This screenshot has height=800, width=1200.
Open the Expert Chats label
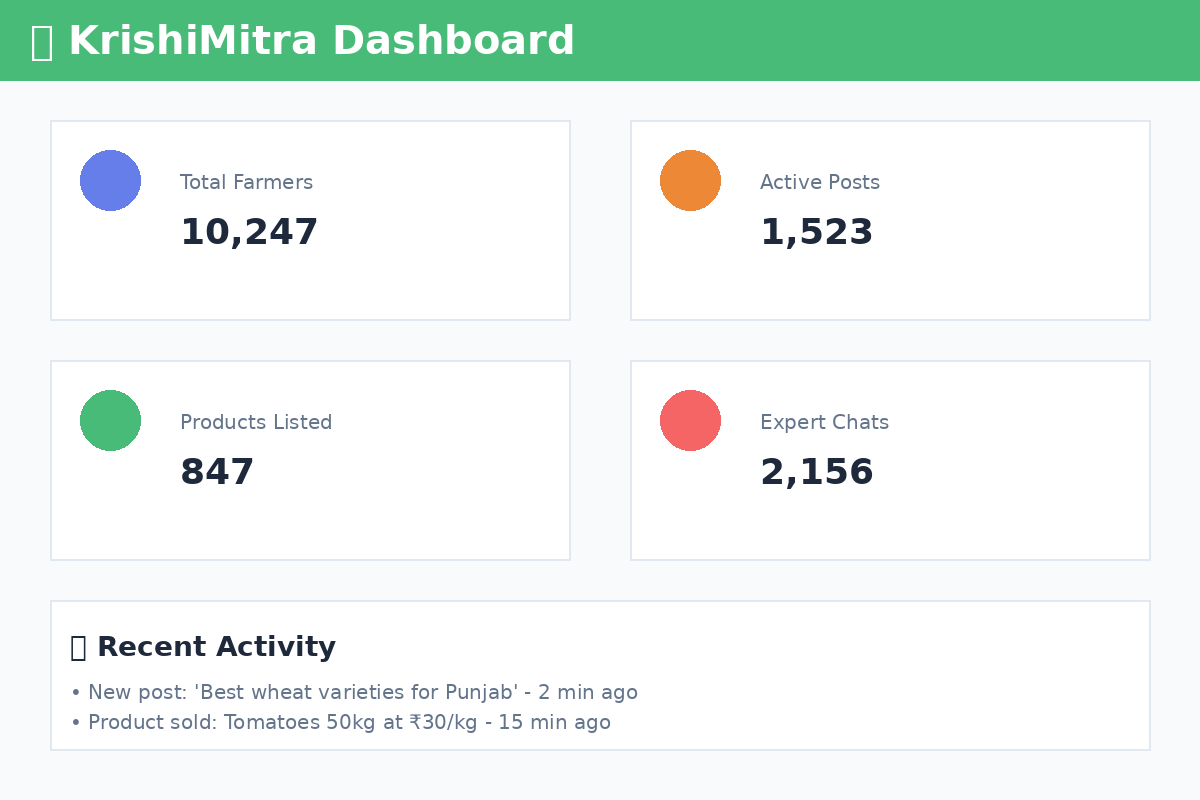(x=824, y=423)
